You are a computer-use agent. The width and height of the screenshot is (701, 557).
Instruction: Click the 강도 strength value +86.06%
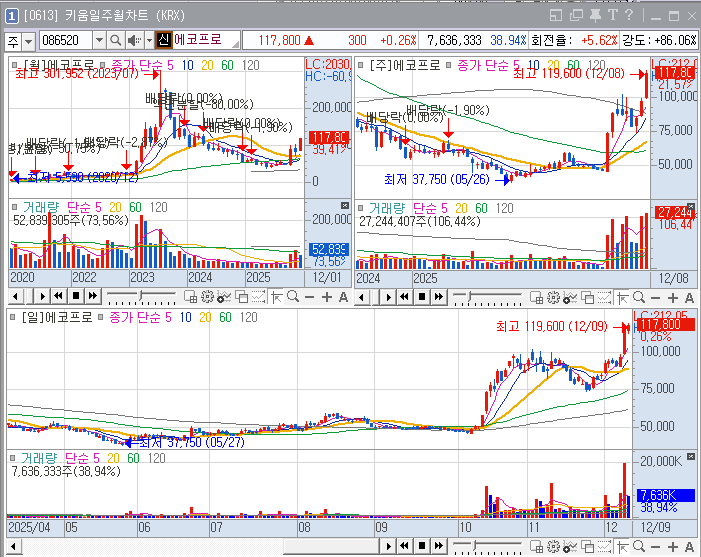(675, 40)
